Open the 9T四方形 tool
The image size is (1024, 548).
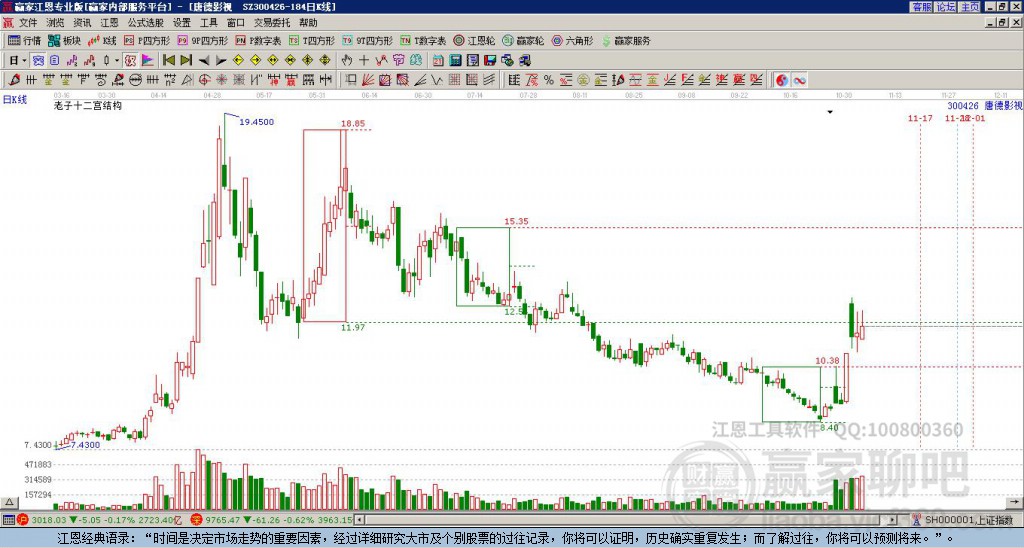[x=368, y=40]
